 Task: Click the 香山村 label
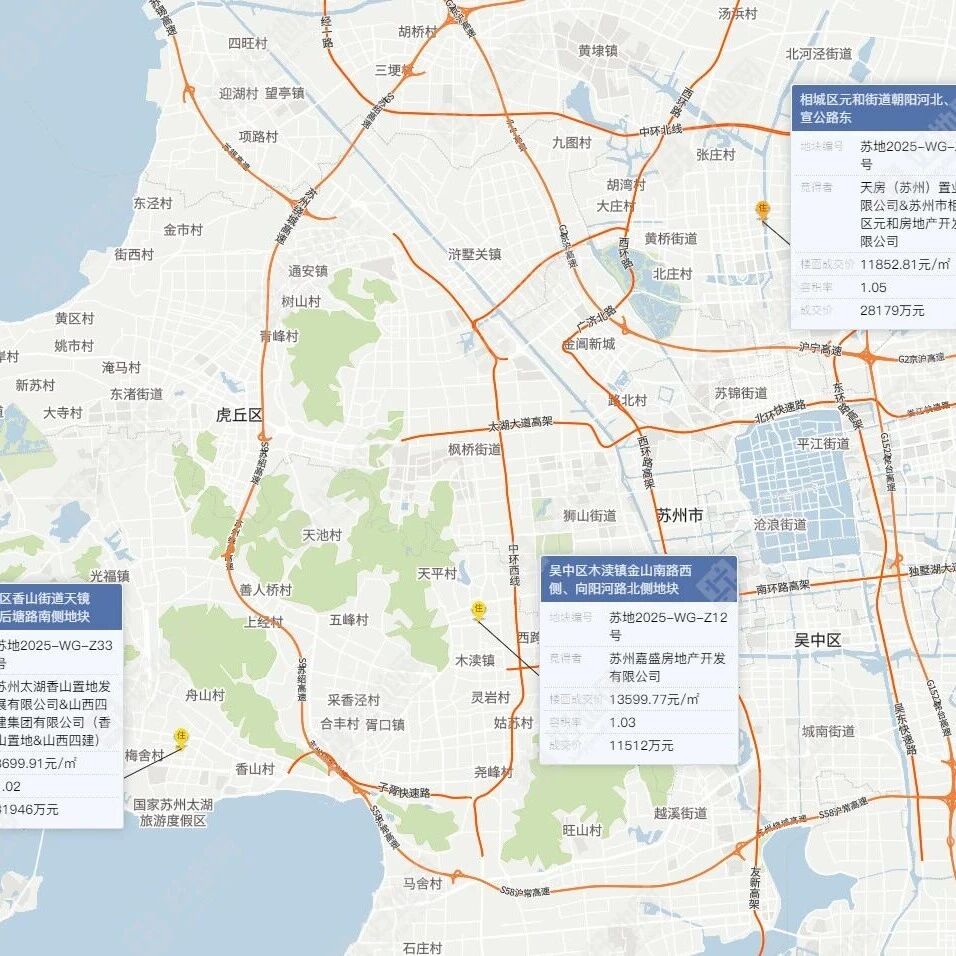tap(255, 769)
